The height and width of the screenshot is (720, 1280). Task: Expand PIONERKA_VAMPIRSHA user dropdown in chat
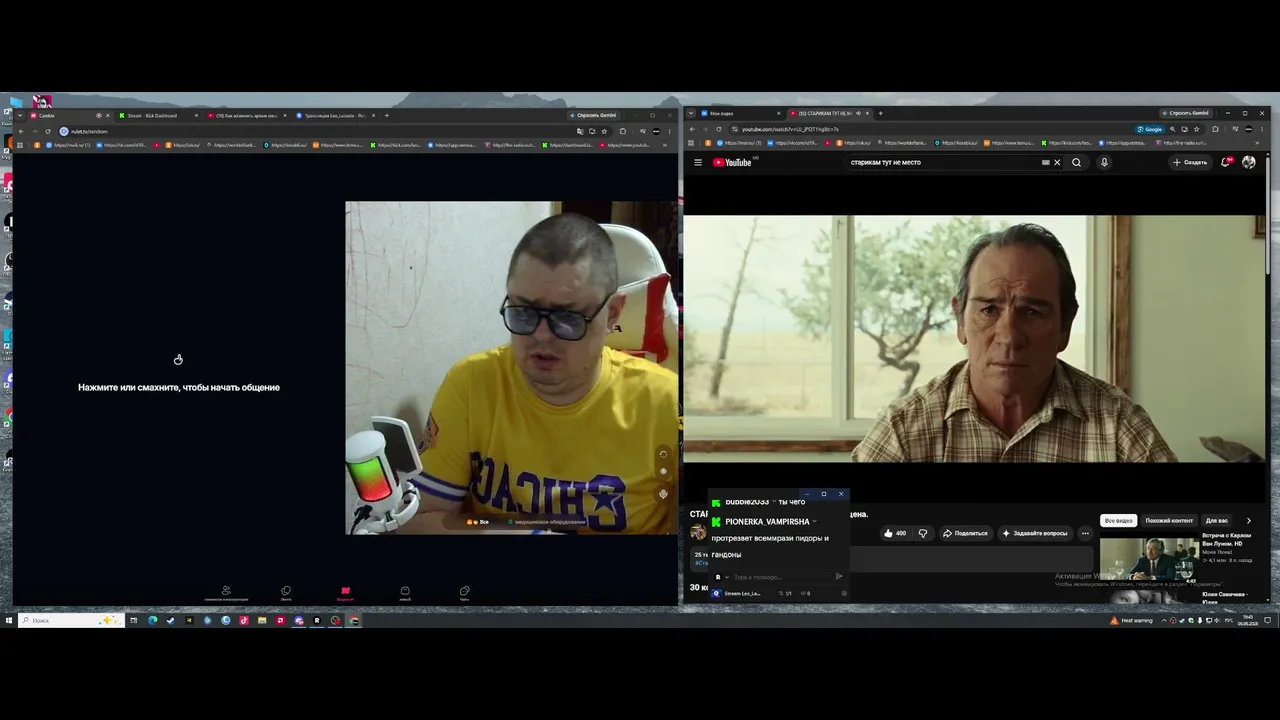[x=815, y=521]
